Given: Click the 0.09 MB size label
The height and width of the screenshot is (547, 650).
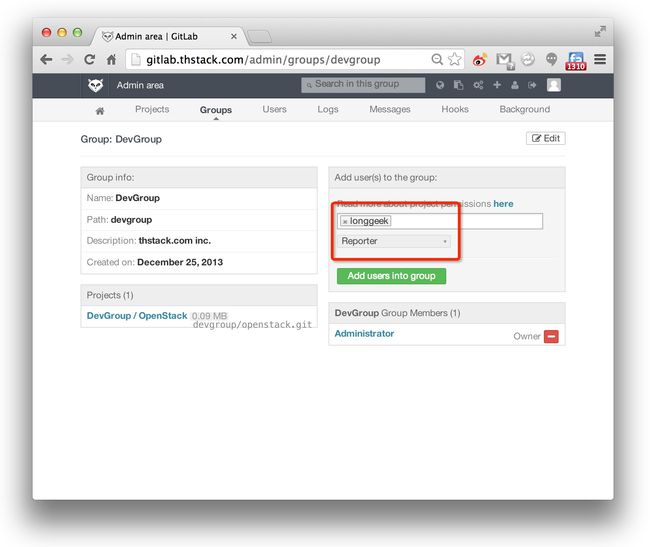Looking at the screenshot, I should pyautogui.click(x=209, y=316).
